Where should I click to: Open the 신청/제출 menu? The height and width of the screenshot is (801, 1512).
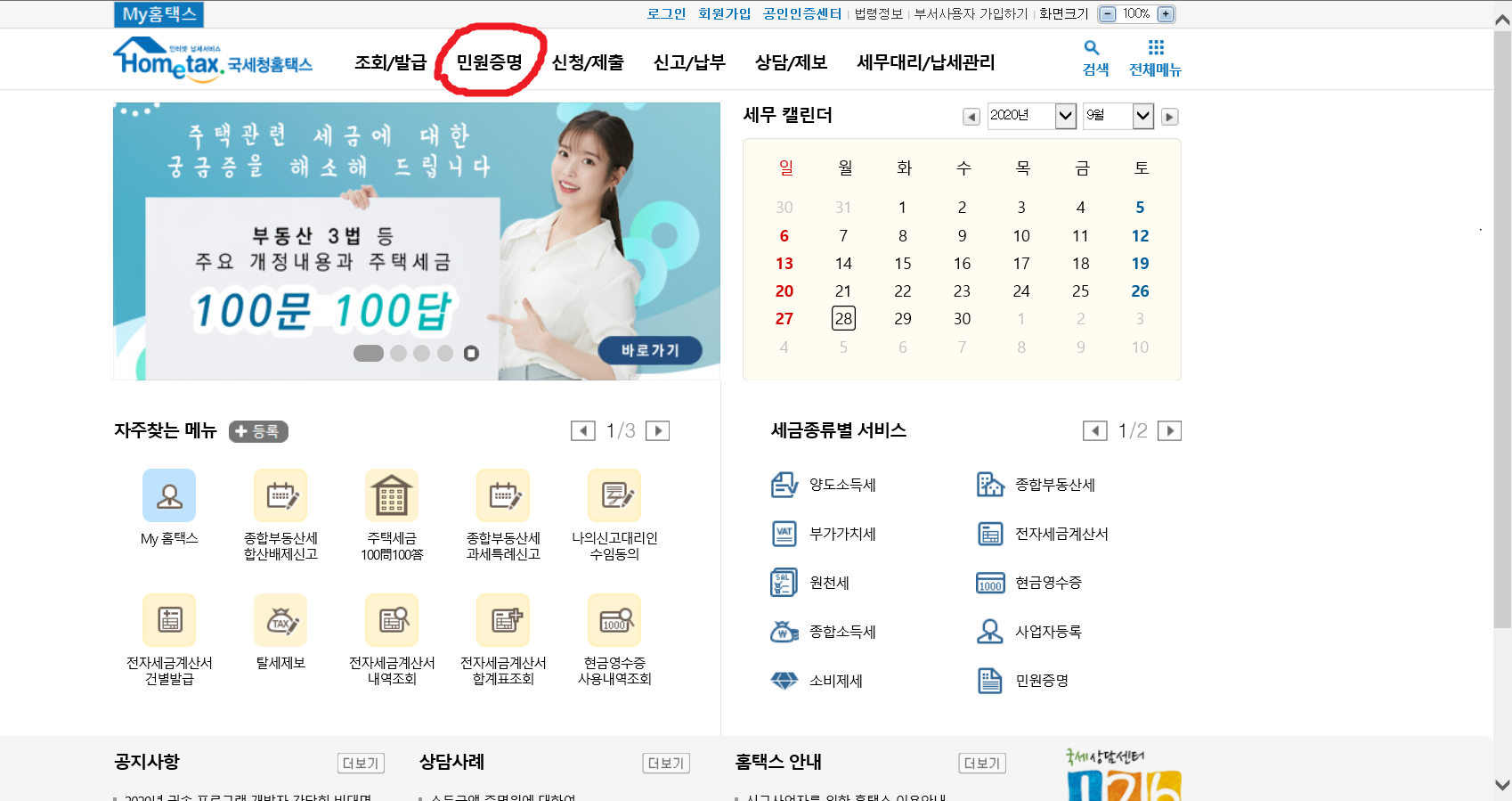click(x=588, y=62)
